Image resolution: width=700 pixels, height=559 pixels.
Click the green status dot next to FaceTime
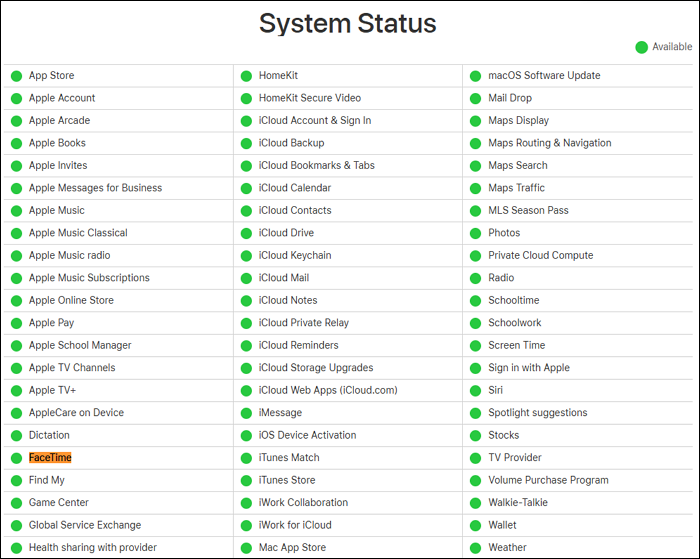[17, 458]
